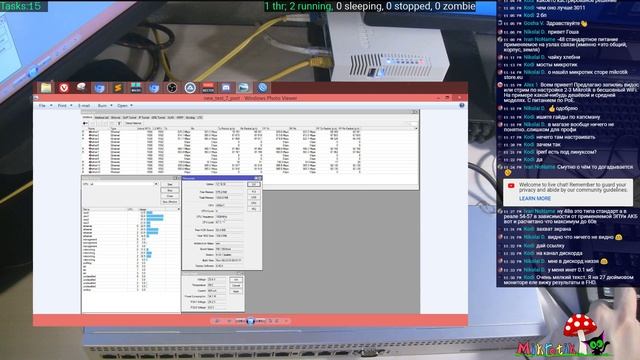Launch Vivaldi browser from the taskbar
Image resolution: width=640 pixels, height=360 pixels.
pyautogui.click(x=64, y=88)
